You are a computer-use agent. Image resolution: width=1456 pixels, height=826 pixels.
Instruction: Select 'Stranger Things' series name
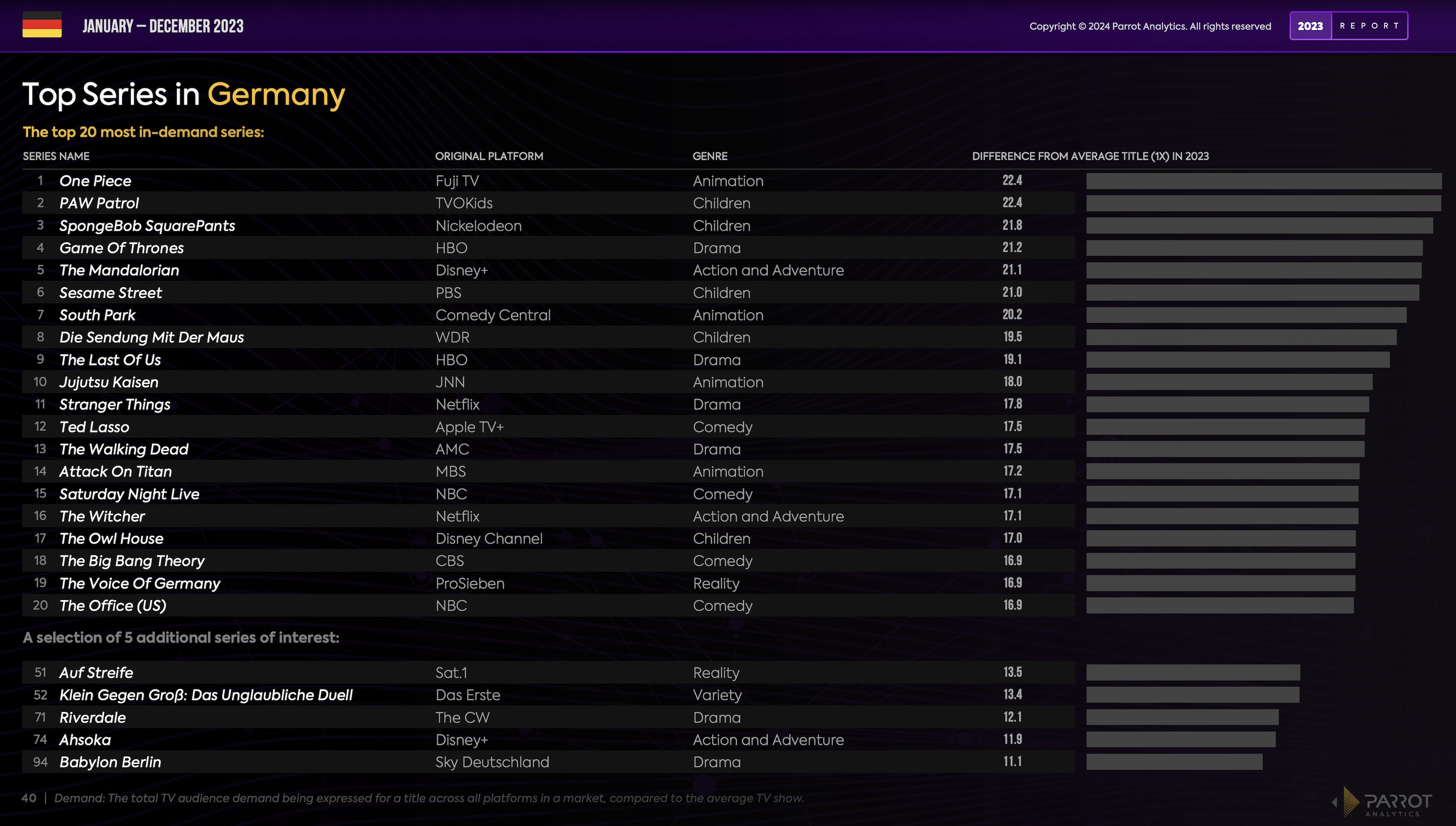tap(114, 404)
